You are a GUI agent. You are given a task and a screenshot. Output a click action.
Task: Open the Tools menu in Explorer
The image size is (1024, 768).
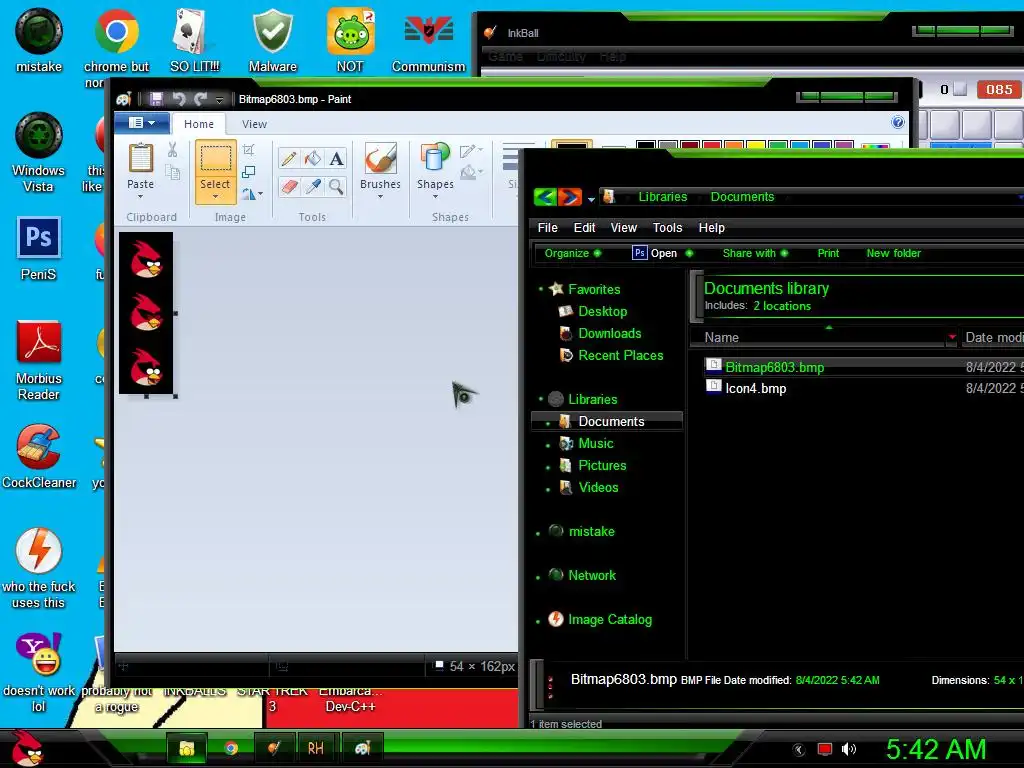(x=667, y=227)
